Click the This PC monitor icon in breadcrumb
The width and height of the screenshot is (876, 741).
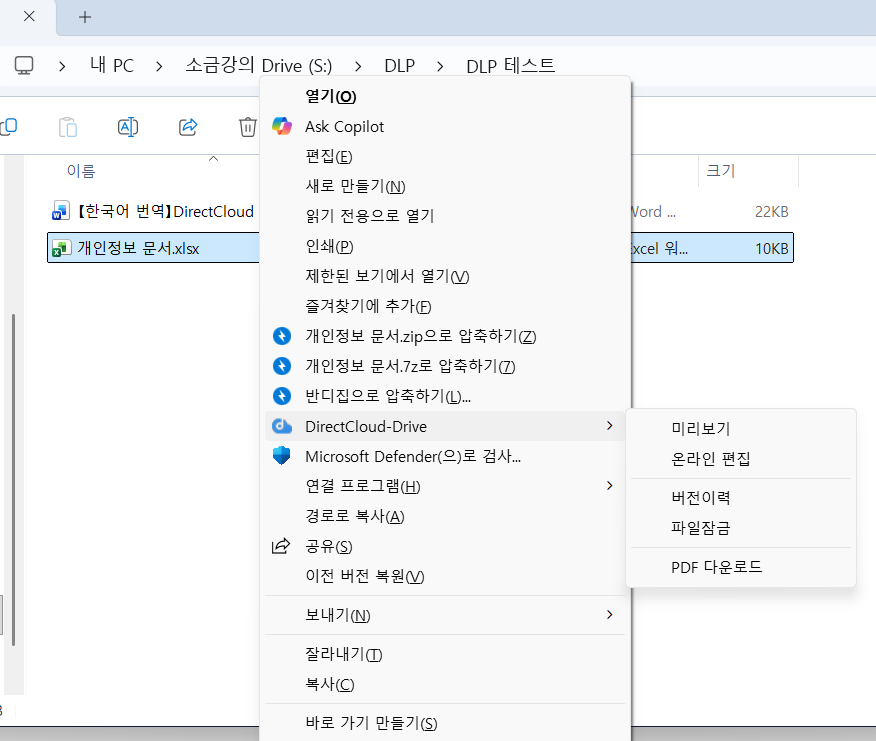[x=24, y=65]
